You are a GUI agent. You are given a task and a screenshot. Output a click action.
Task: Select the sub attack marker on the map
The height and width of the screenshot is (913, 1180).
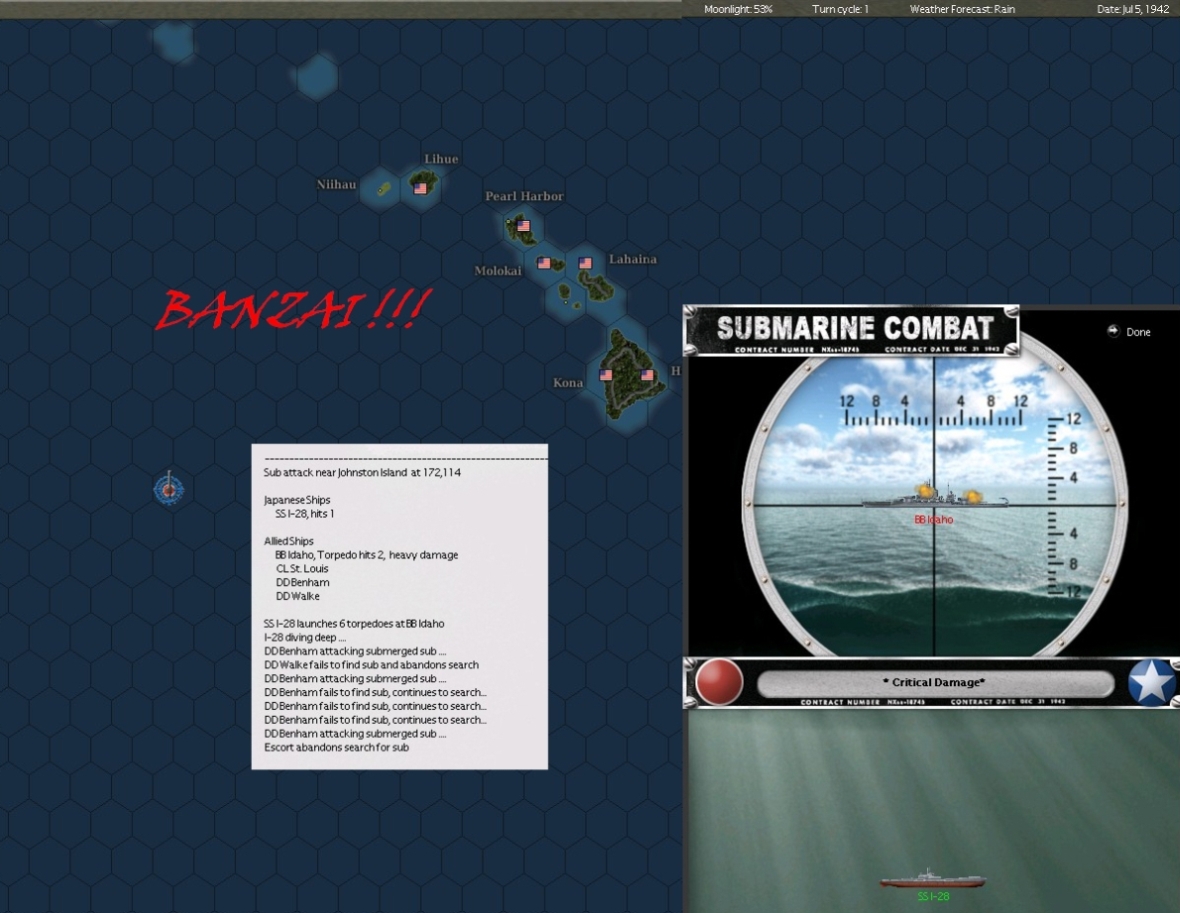(x=169, y=489)
